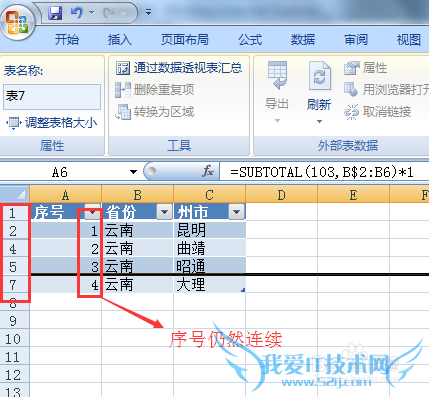Screen dimensions: 429x397
Task: Select column A header
Action: [65, 194]
